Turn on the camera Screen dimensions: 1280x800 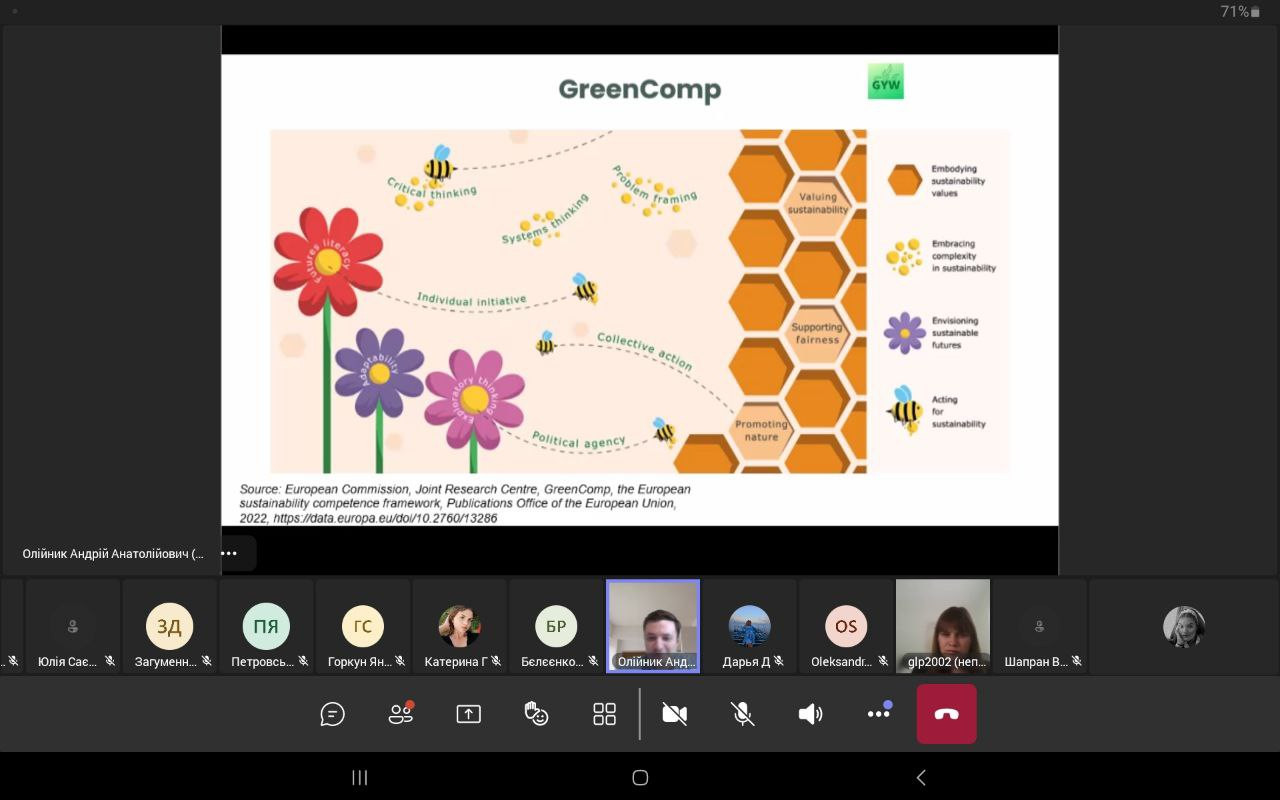(x=675, y=714)
